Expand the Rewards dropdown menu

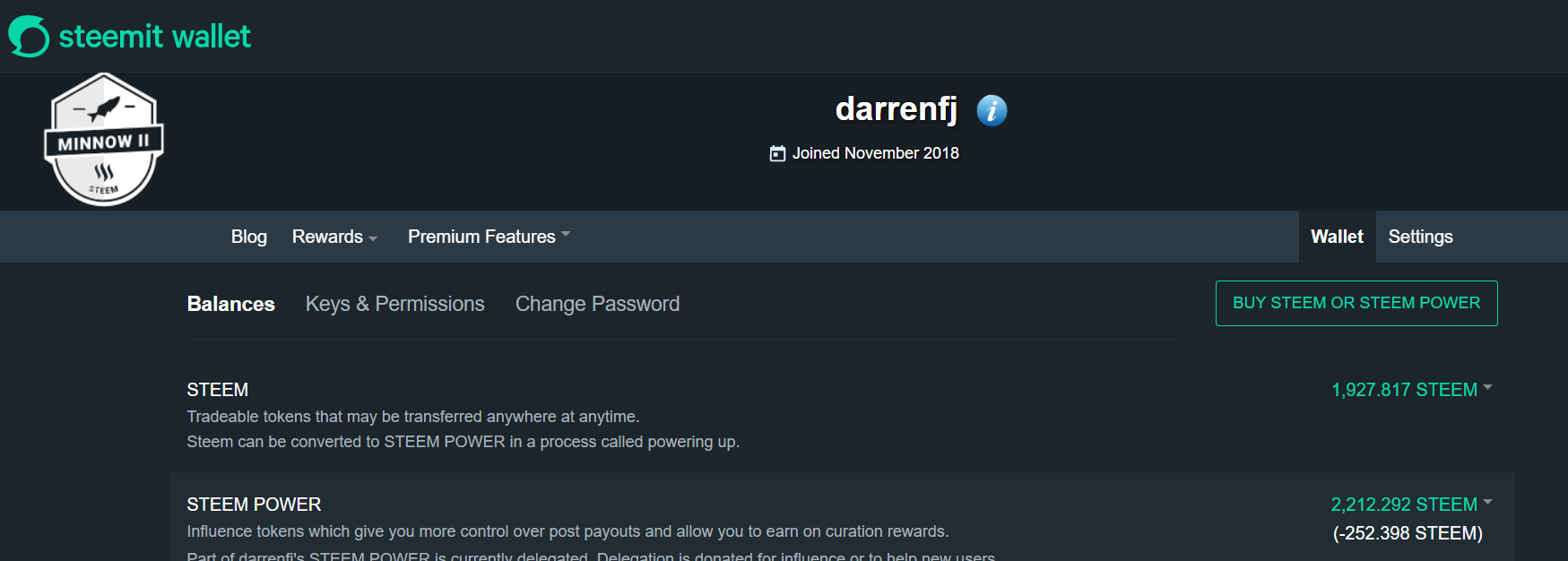pos(334,237)
